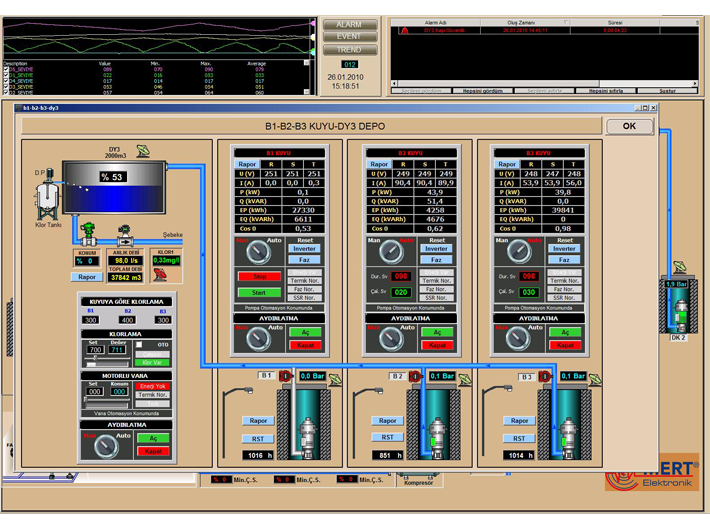
Task: Click the alarm list horizontal scrollbar
Action: click(x=544, y=83)
